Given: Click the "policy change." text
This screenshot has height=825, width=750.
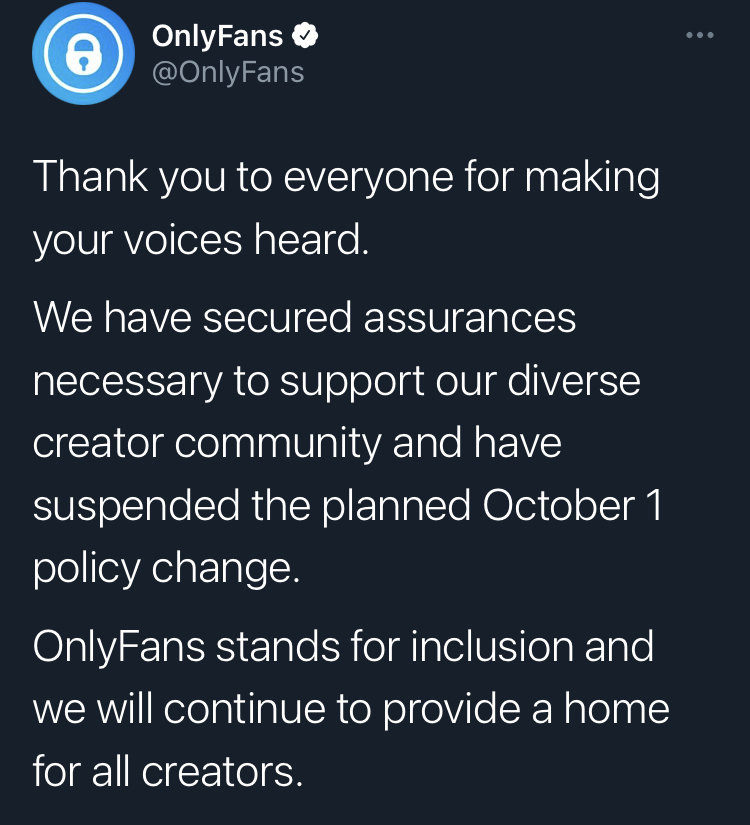Looking at the screenshot, I should [x=166, y=569].
